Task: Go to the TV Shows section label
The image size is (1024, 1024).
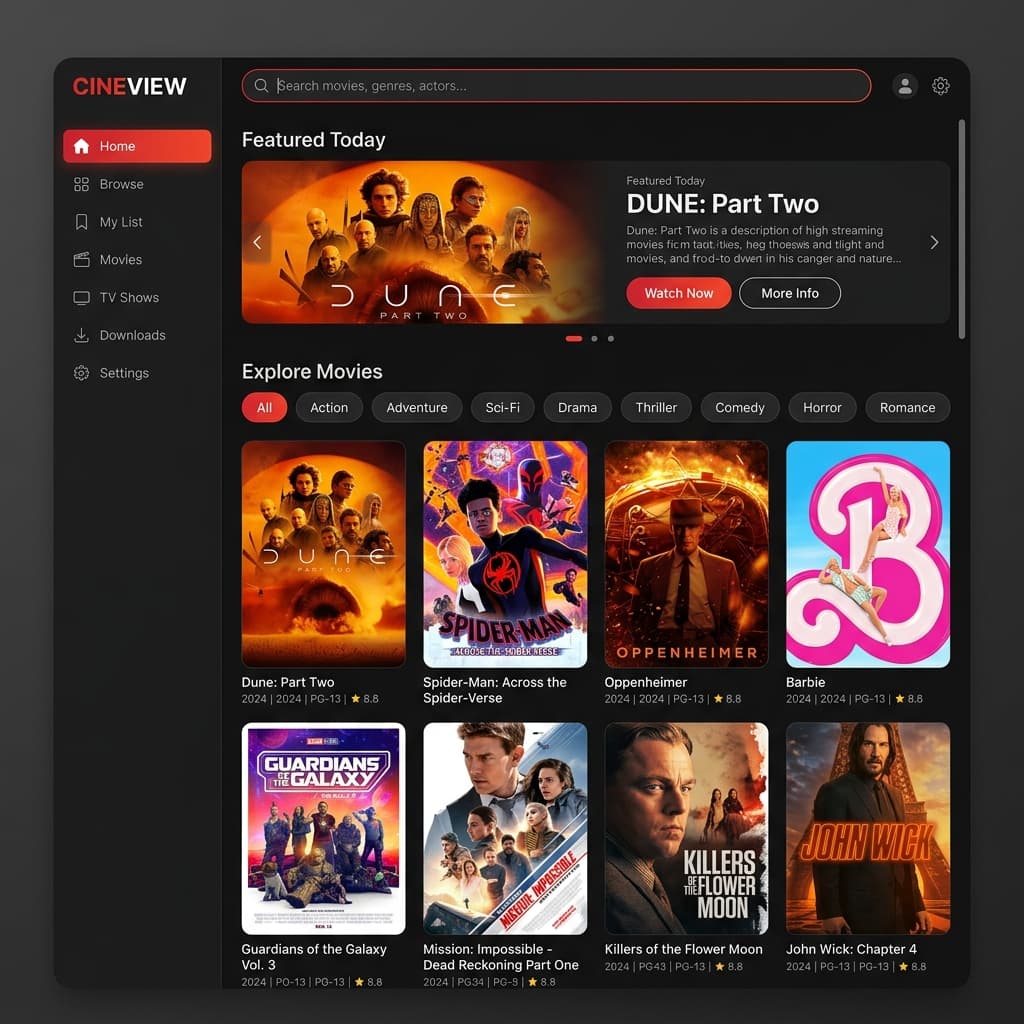Action: (129, 298)
